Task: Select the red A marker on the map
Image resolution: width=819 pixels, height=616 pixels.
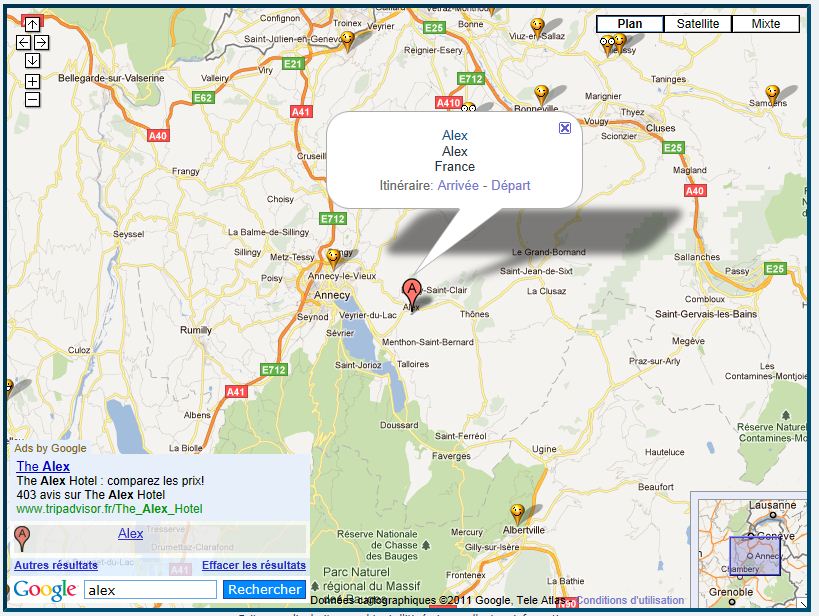Action: pos(412,293)
